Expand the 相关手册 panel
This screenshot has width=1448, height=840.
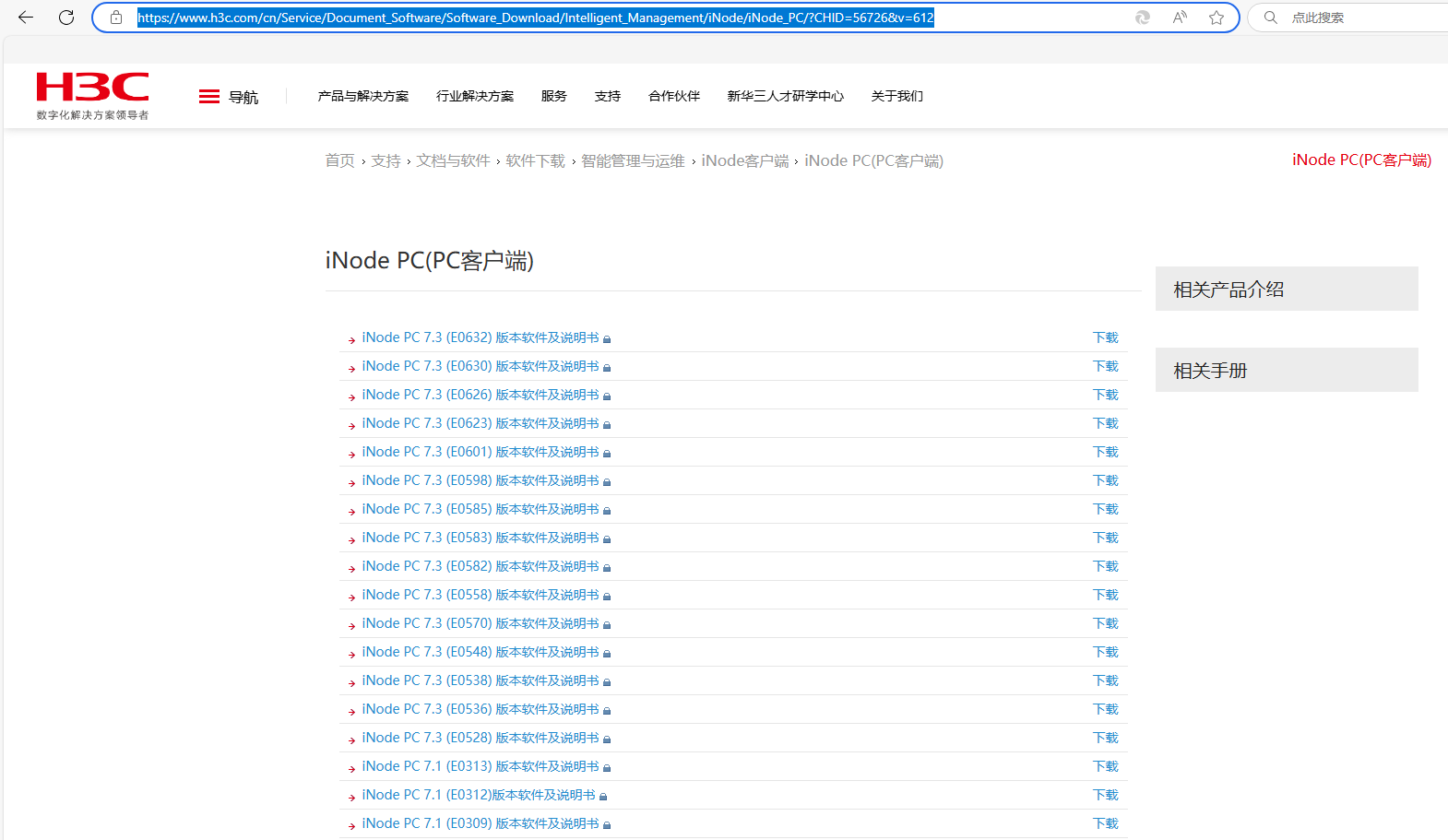[1287, 370]
